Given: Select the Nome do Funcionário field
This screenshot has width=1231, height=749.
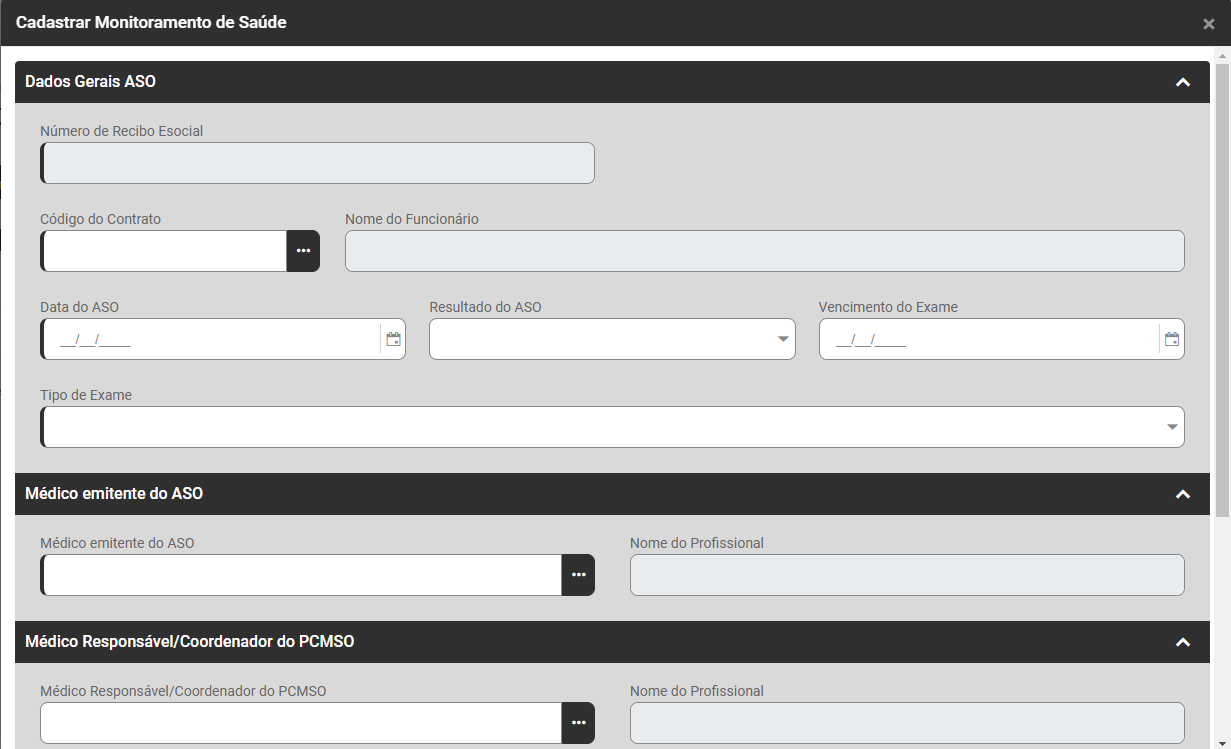Looking at the screenshot, I should 765,251.
